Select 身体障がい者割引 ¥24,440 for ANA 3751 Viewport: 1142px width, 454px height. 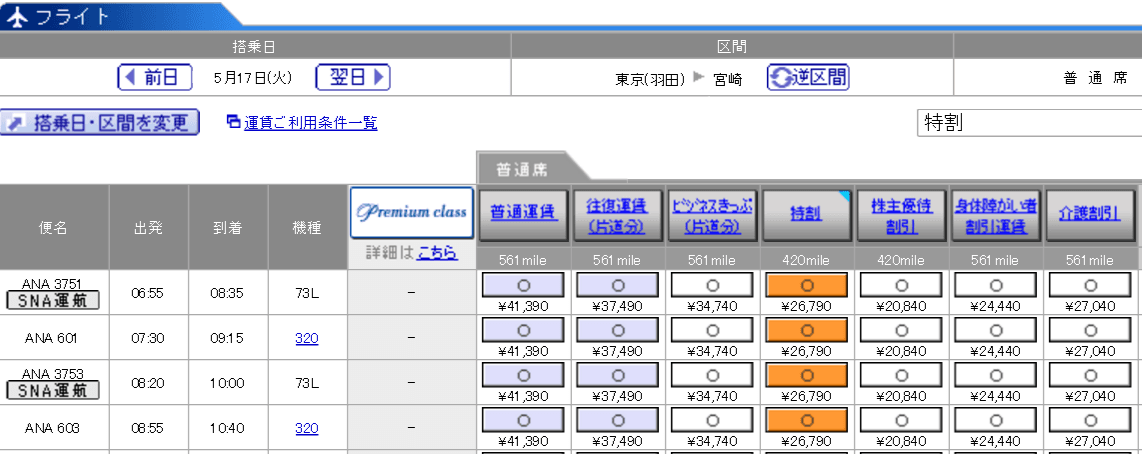996,286
